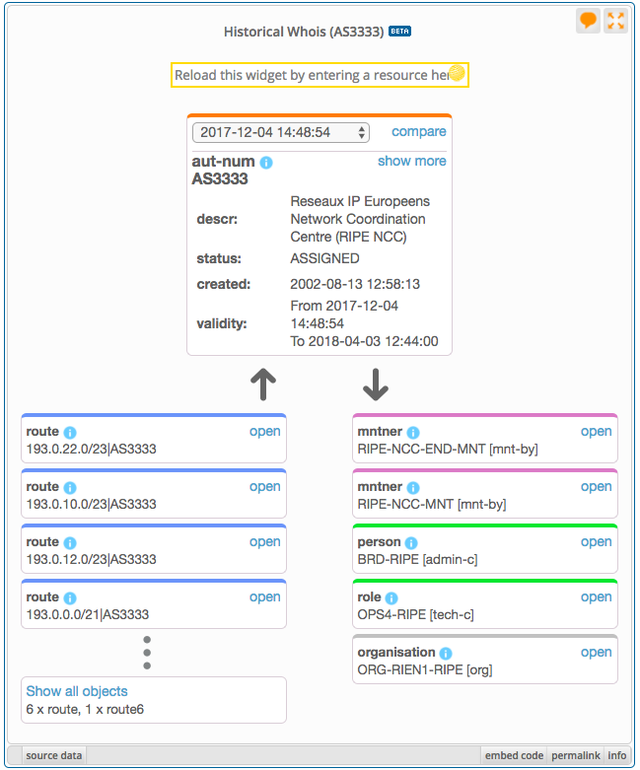Expand widget with fullscreen arrows icon

[615, 21]
